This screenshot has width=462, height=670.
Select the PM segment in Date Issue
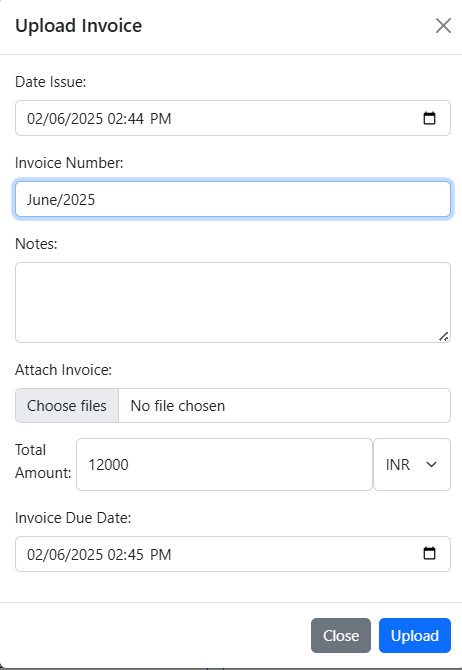pos(160,118)
